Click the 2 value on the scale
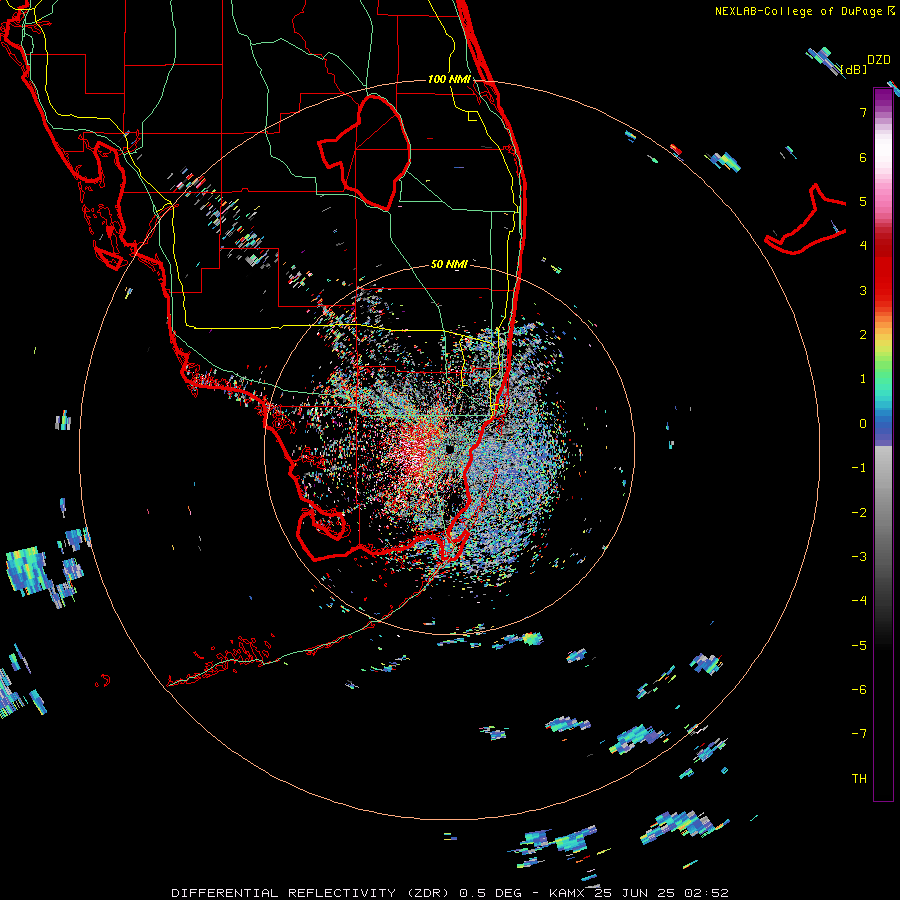 pyautogui.click(x=863, y=335)
